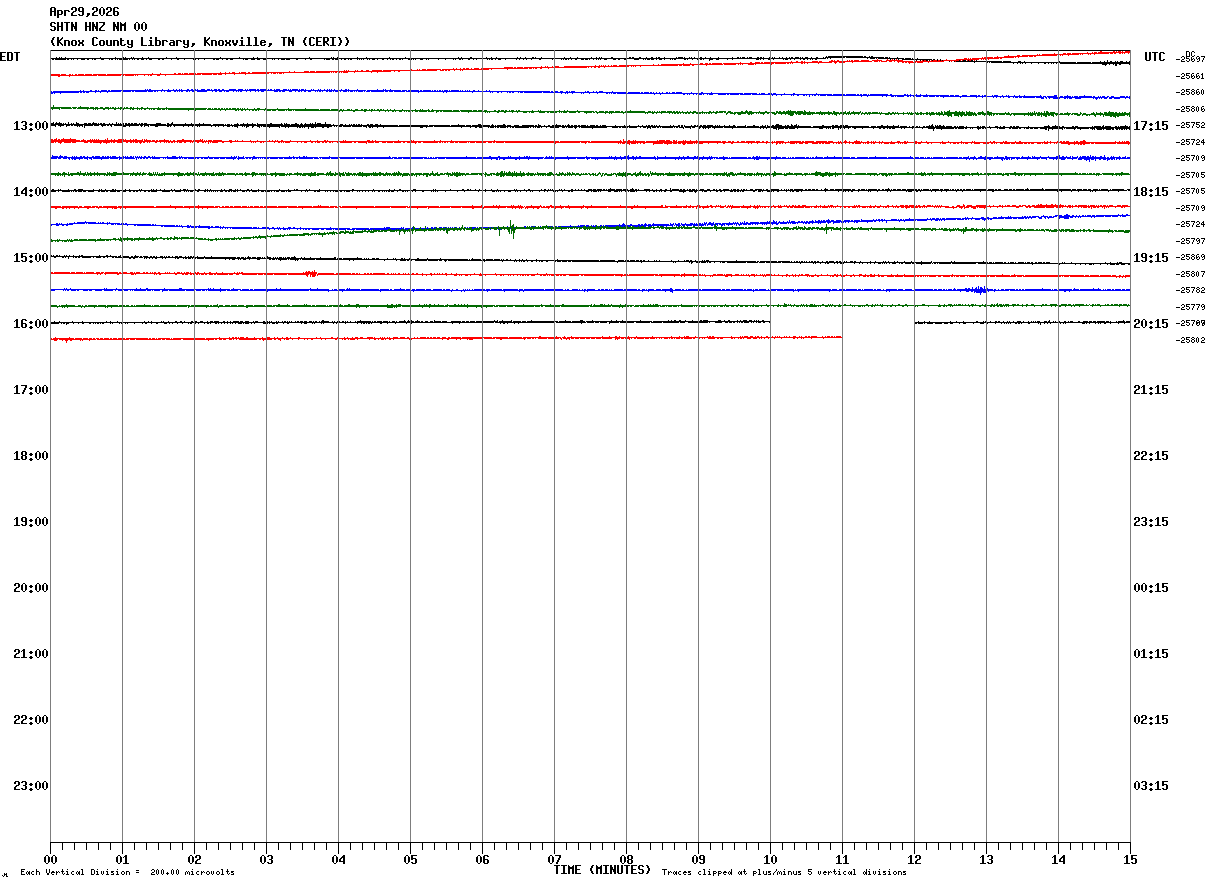The image size is (1210, 886).
Task: Click the TIME (MINUTES) axis title
Action: point(602,870)
